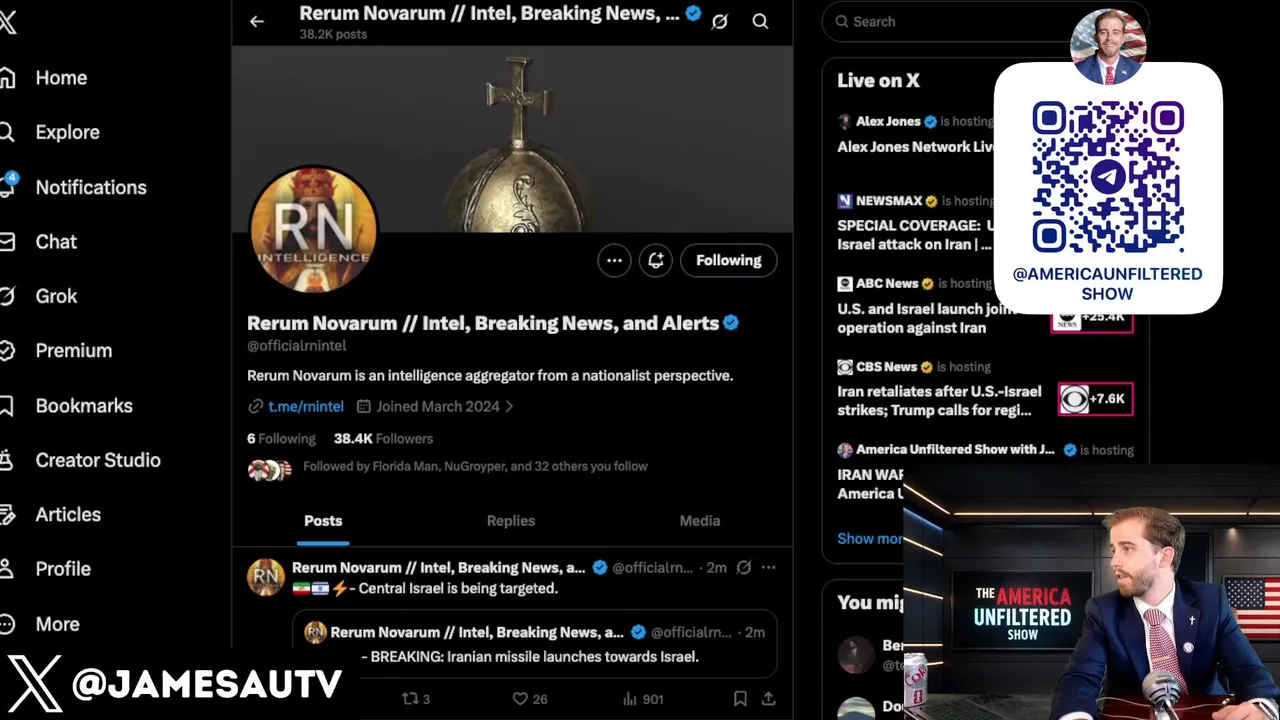The height and width of the screenshot is (720, 1280).
Task: Click the search magnifier in profile header
Action: click(760, 21)
